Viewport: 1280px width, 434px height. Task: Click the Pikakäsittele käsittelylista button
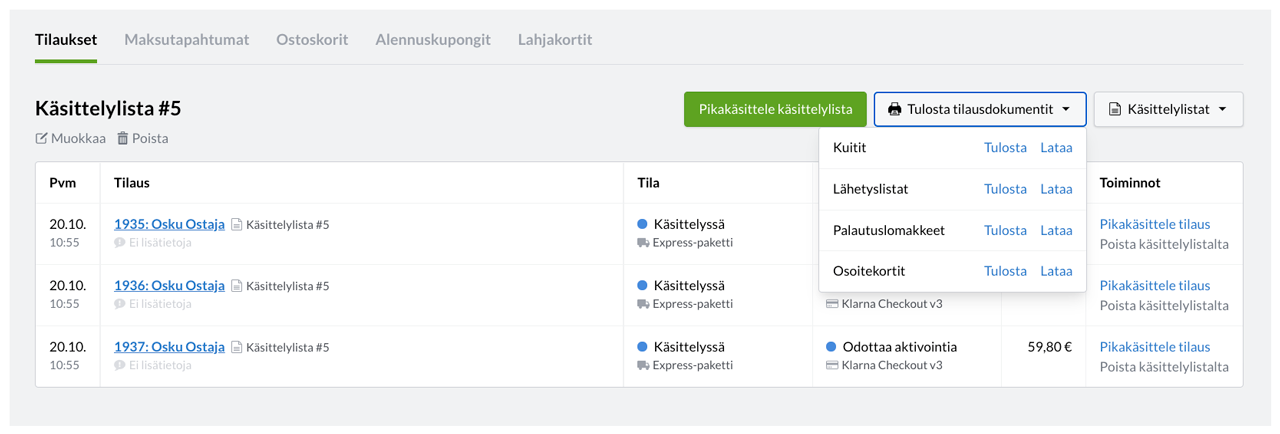point(775,109)
